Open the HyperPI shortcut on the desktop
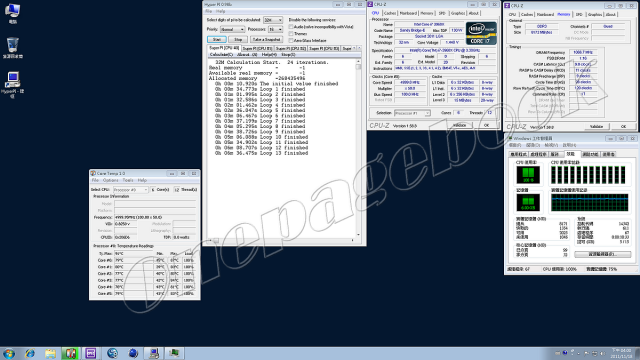 (13, 84)
